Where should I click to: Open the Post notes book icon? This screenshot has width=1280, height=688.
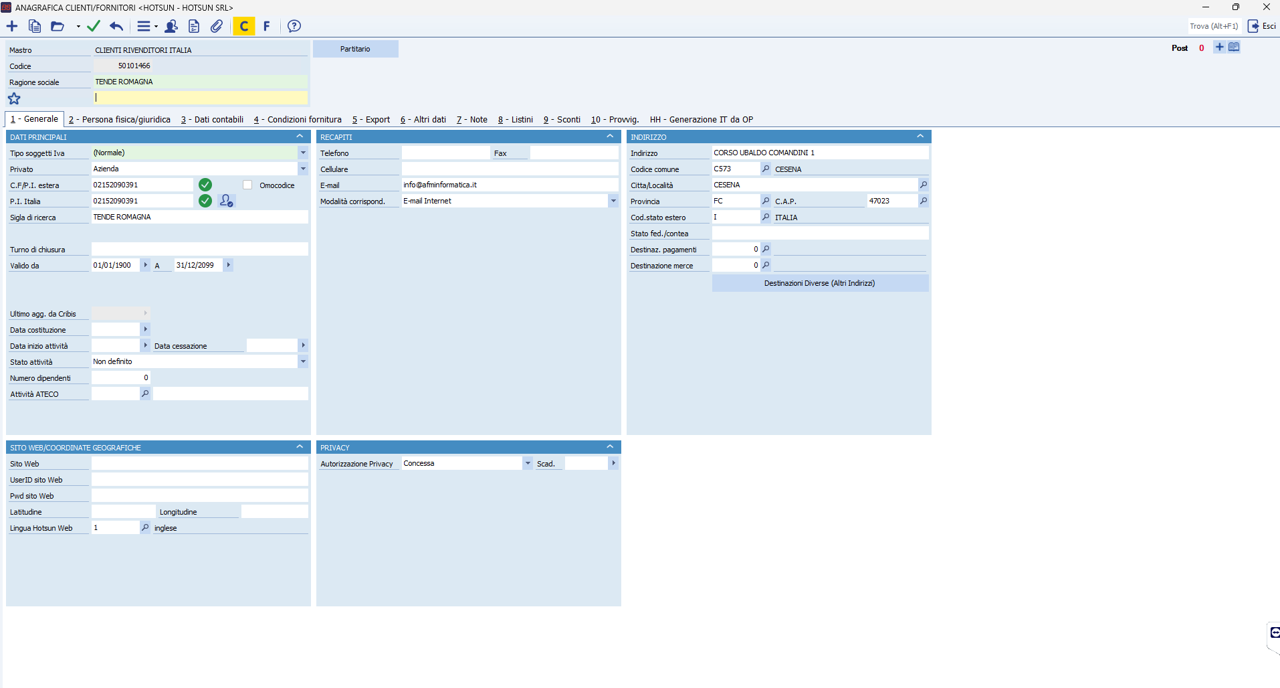[1234, 47]
